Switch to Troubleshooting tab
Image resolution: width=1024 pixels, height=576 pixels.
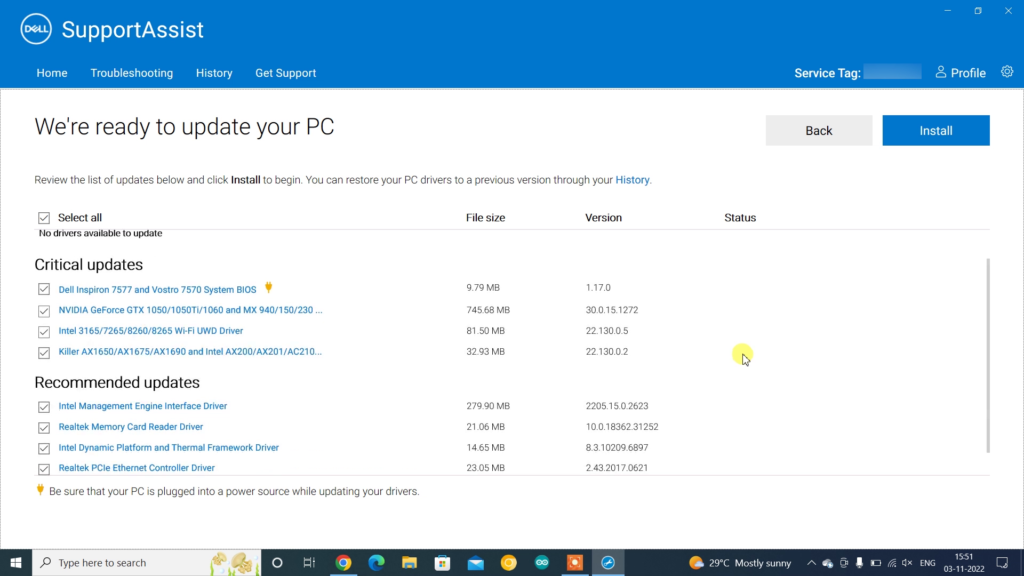[131, 73]
